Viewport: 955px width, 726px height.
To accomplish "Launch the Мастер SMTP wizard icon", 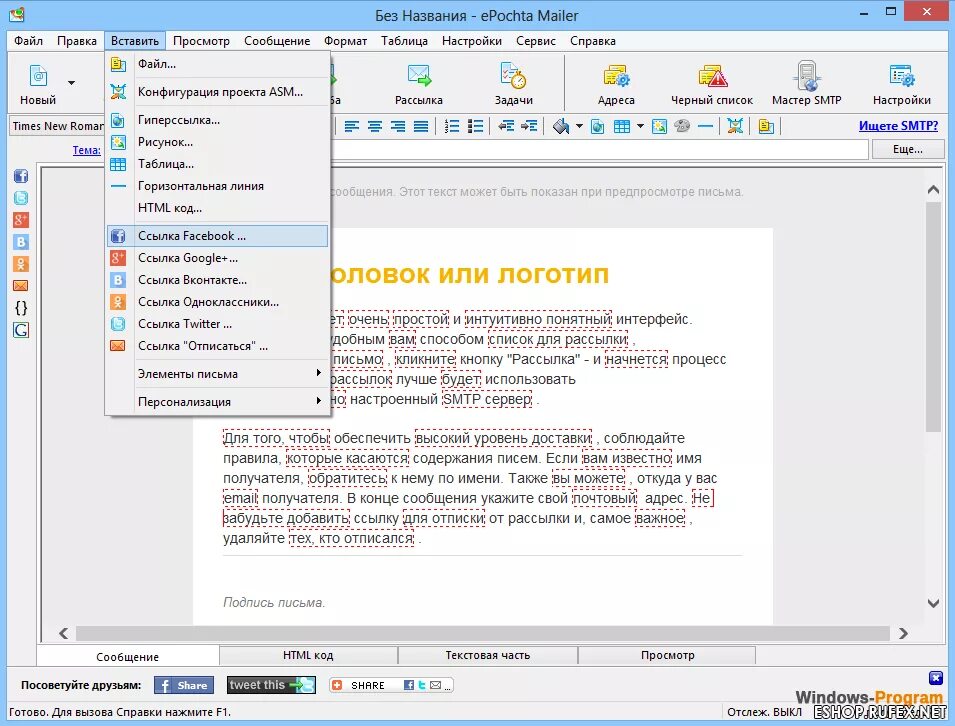I will pyautogui.click(x=807, y=83).
